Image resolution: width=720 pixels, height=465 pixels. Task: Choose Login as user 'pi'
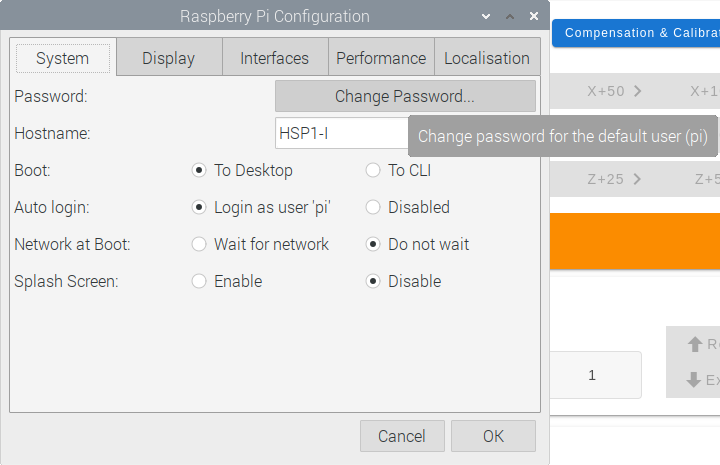[199, 207]
